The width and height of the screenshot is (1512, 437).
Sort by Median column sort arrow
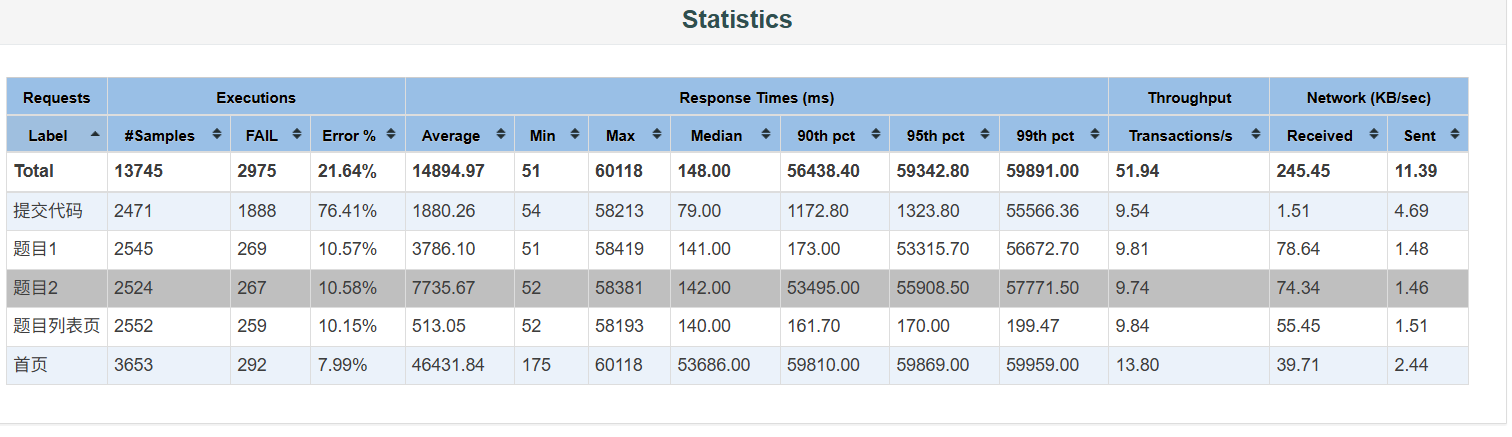(766, 134)
